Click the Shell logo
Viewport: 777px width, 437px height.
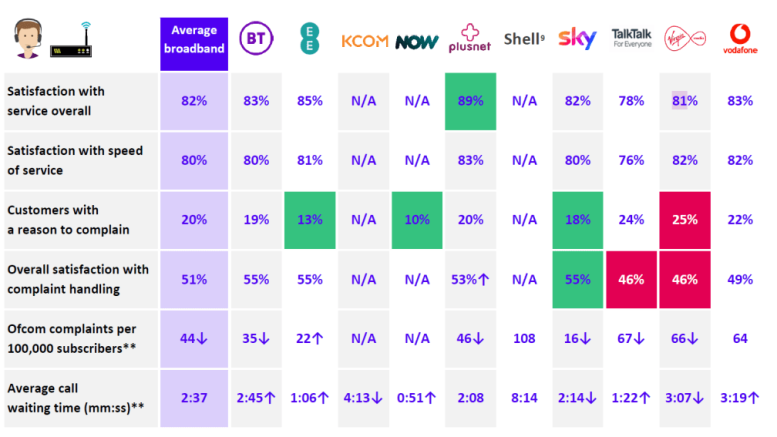tap(524, 40)
